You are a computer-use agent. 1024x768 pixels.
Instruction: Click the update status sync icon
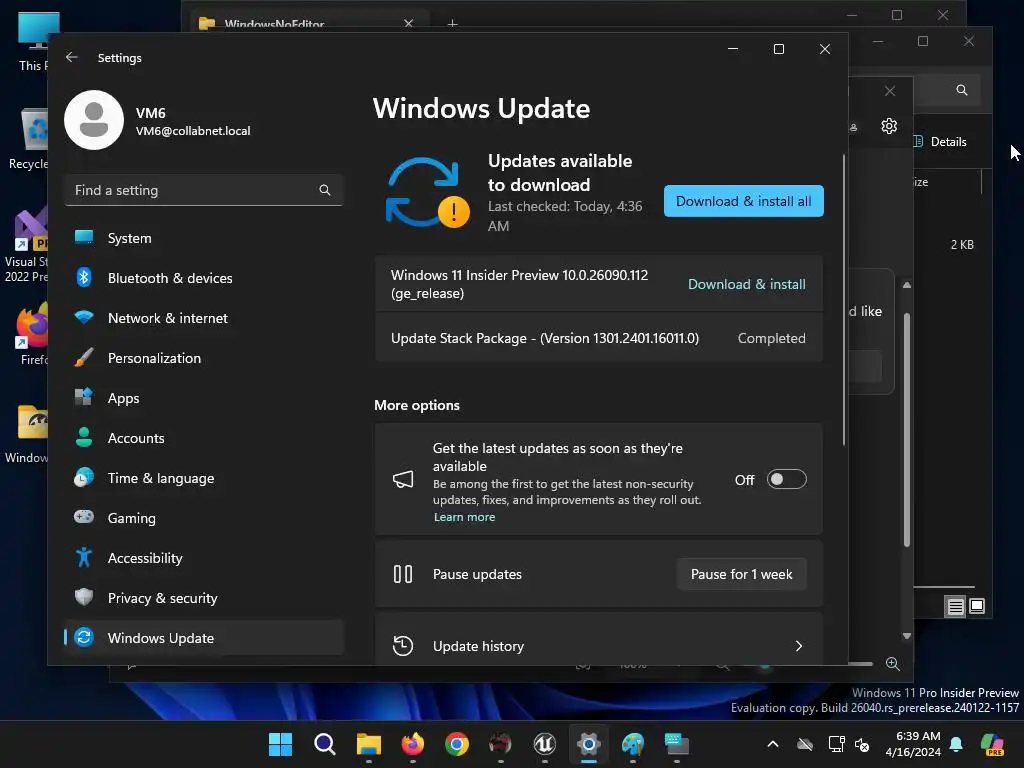click(427, 193)
